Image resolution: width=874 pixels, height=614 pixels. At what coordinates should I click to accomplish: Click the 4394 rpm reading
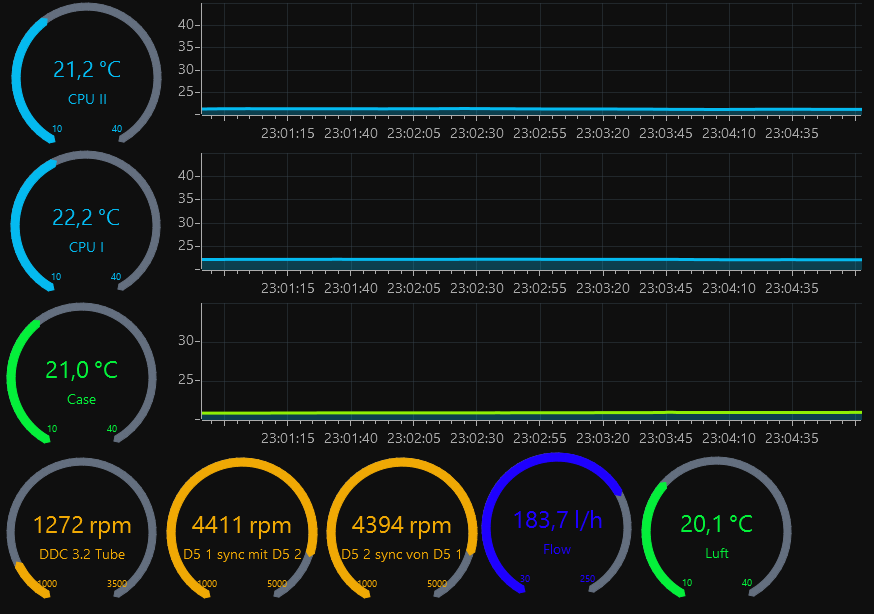[401, 525]
